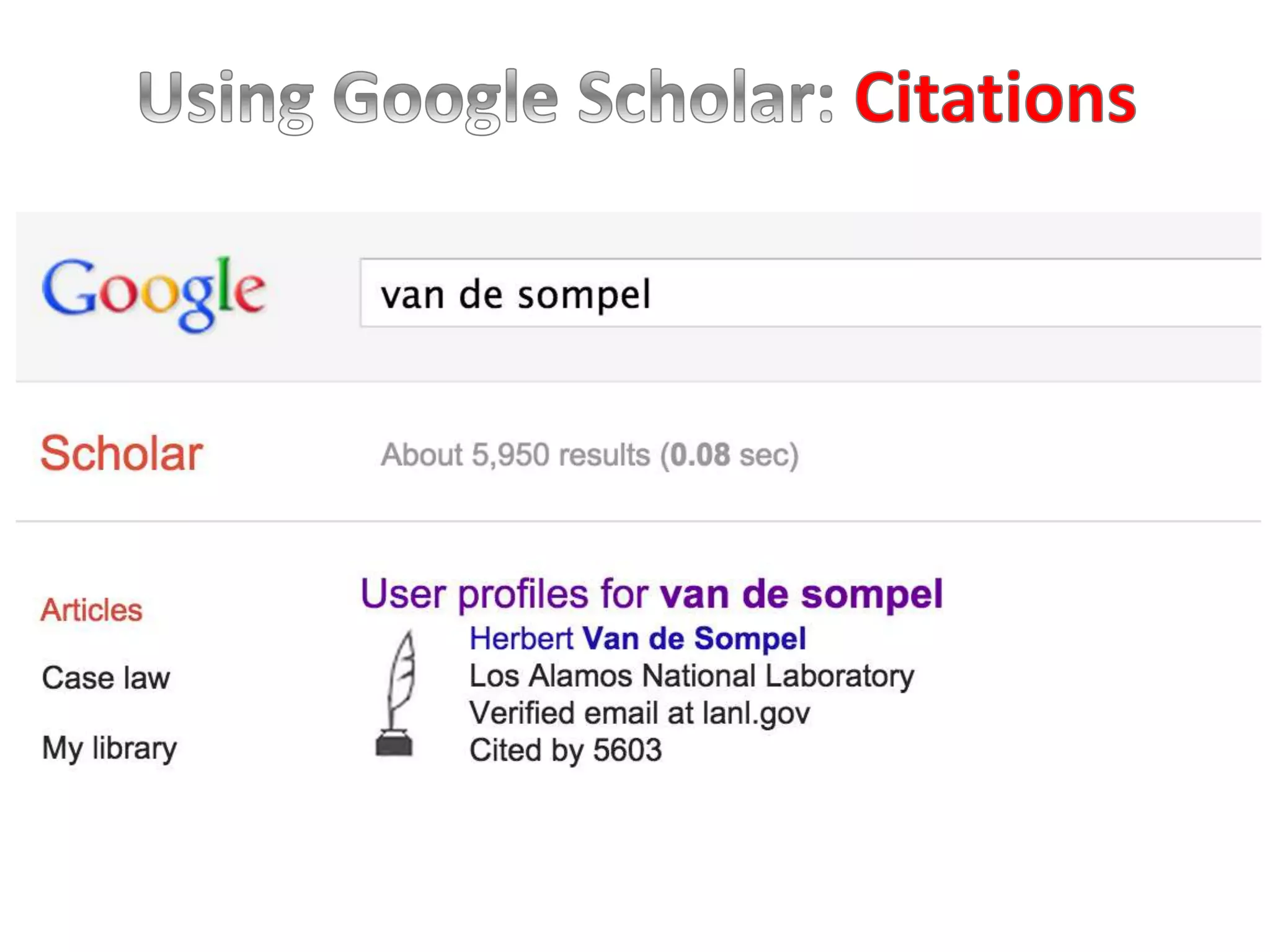Viewport: 1270px width, 952px height.
Task: Click the red Scholar logo text
Action: (x=122, y=453)
